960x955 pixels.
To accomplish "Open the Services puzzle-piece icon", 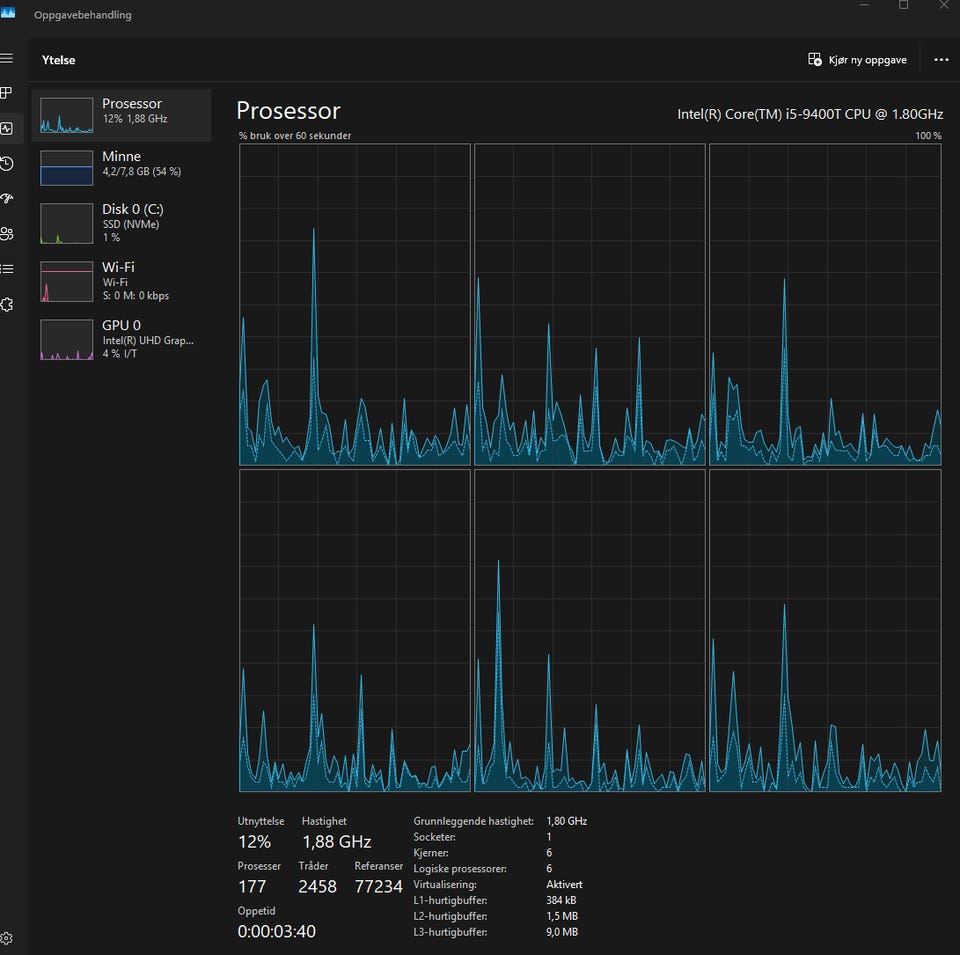I will [7, 304].
